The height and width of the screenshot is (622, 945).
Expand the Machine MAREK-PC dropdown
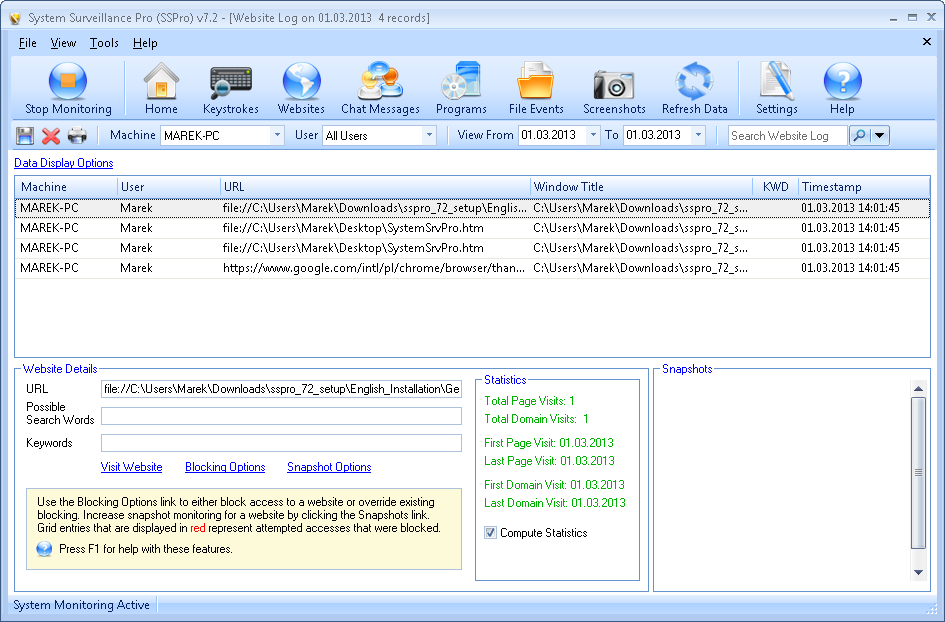(277, 136)
